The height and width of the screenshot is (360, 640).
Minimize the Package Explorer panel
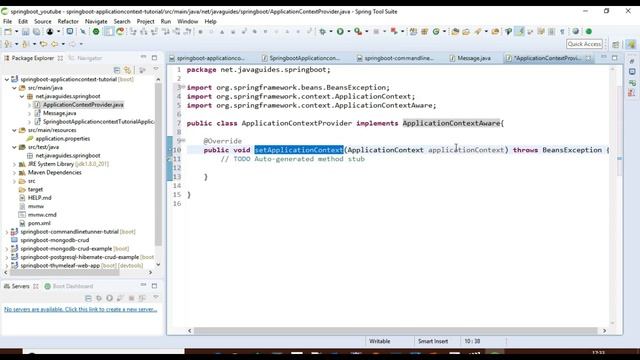[x=143, y=58]
